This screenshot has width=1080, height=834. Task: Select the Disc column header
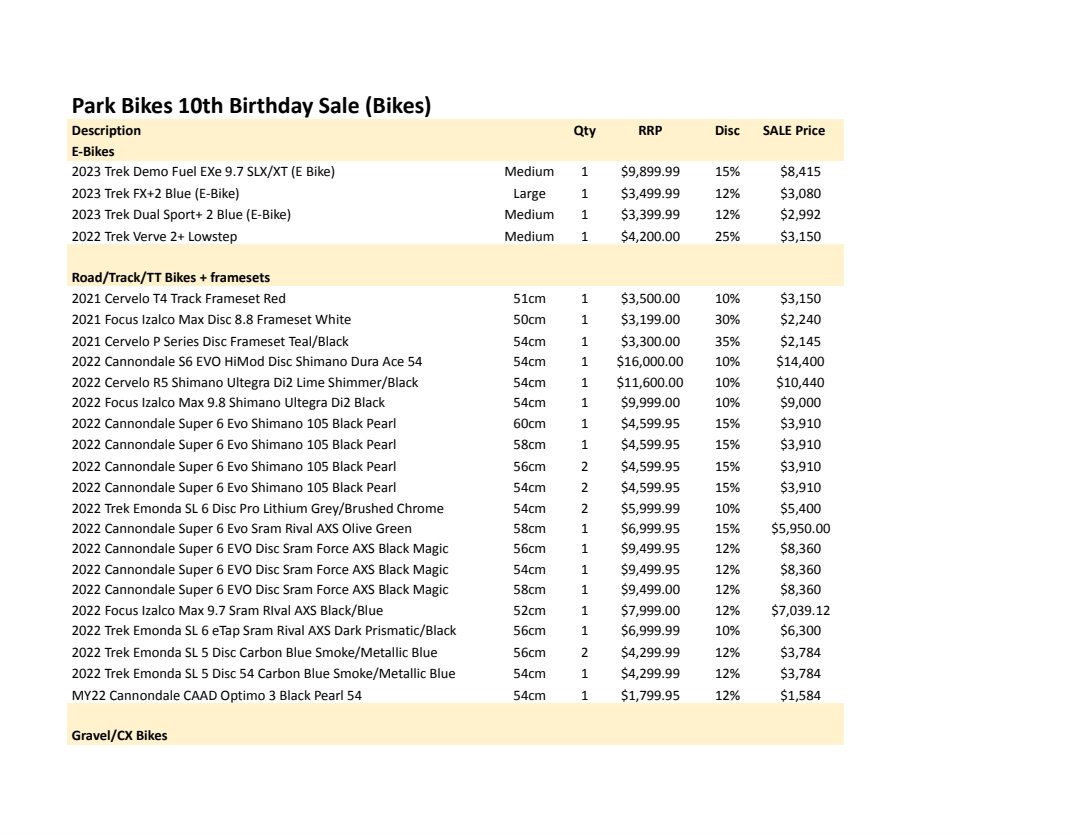tap(727, 130)
